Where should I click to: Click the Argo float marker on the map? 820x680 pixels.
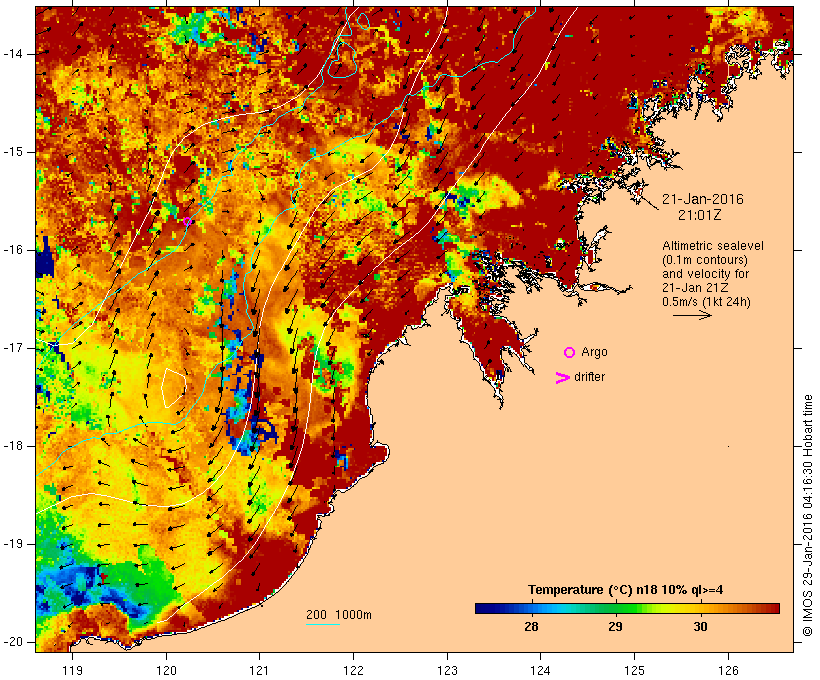point(187,221)
